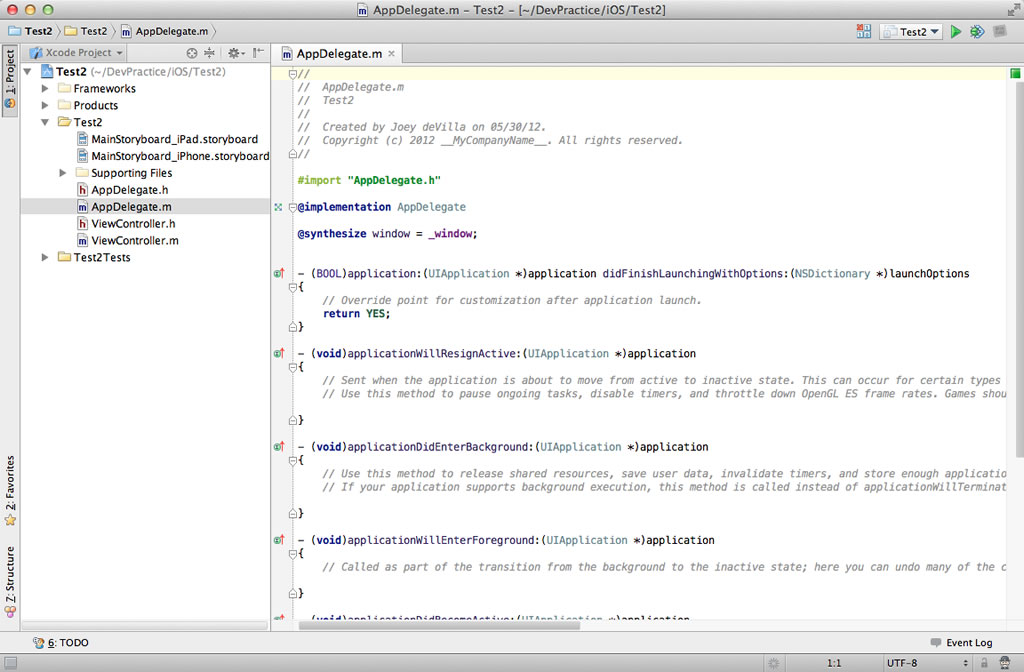Click the gutter marker beside didFinishLaunchingWithOptions

point(279,273)
